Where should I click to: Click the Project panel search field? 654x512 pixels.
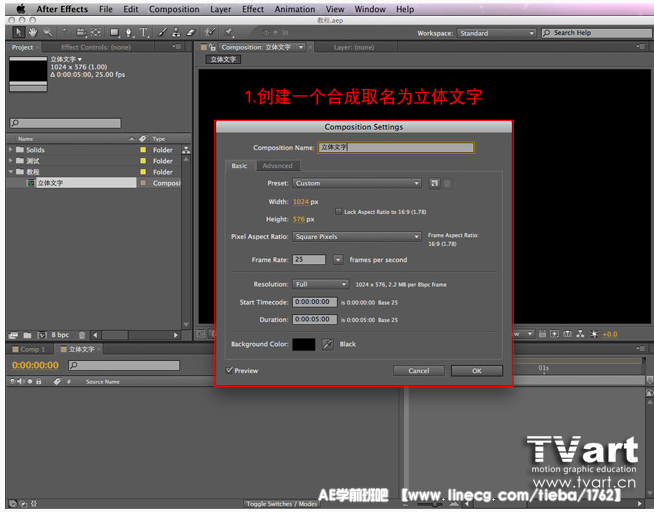click(x=66, y=123)
